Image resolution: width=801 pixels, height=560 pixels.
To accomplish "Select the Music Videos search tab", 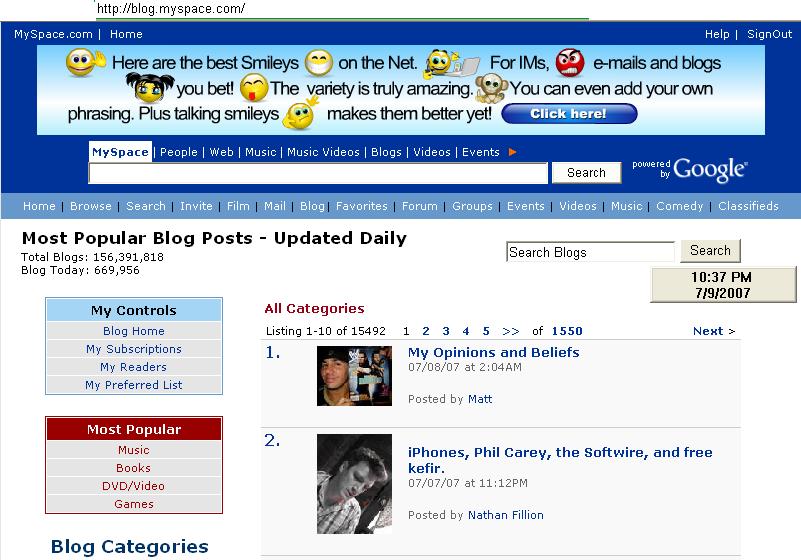I will 323,152.
